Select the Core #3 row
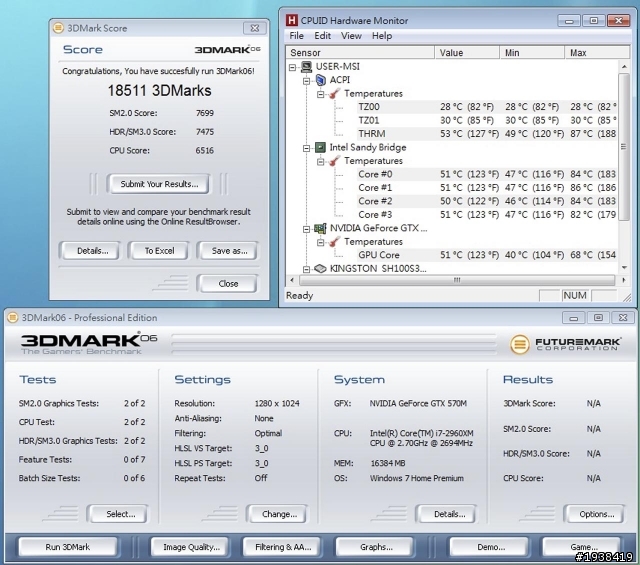The image size is (640, 565). click(486, 215)
